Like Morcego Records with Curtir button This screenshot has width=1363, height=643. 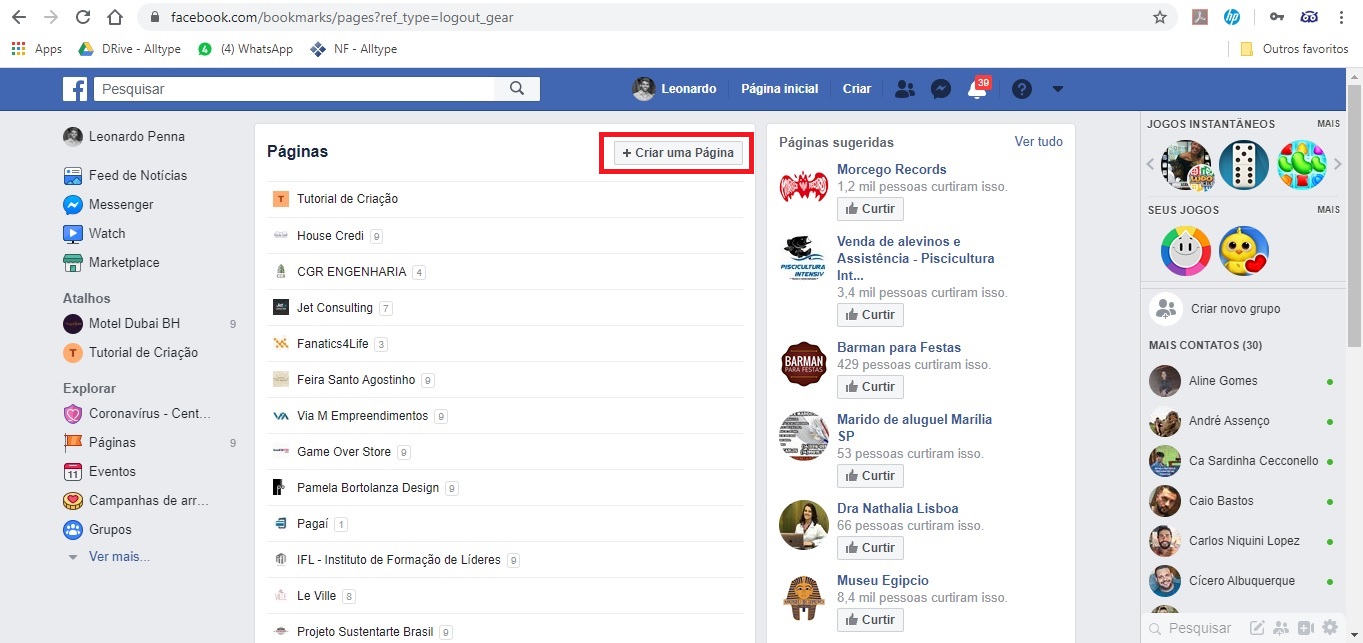point(870,209)
